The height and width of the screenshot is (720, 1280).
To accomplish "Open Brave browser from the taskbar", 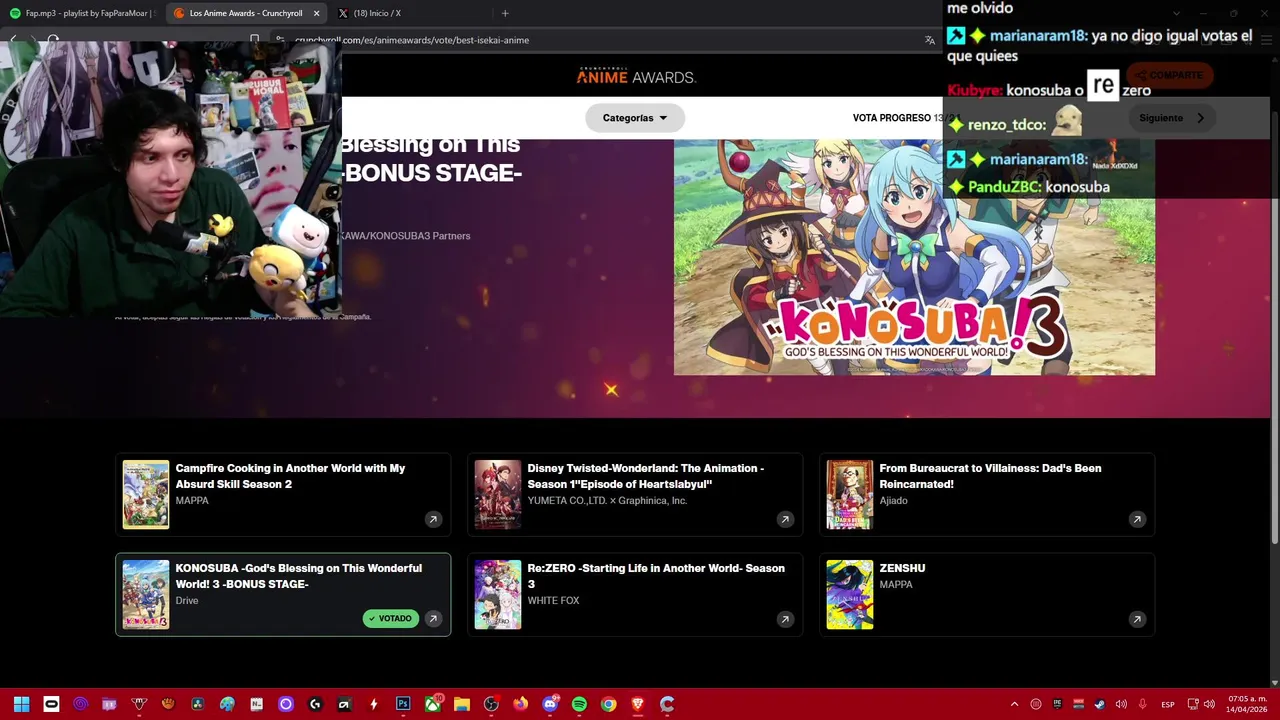I will click(x=637, y=704).
